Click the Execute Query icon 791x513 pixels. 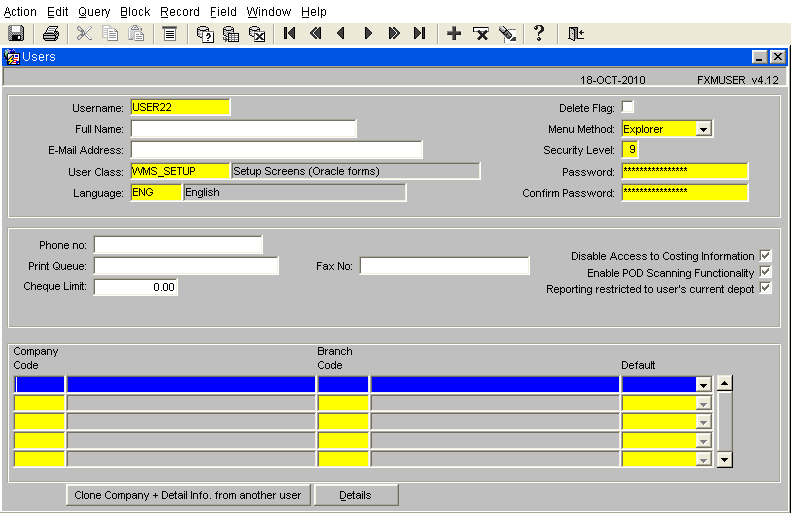(x=231, y=34)
